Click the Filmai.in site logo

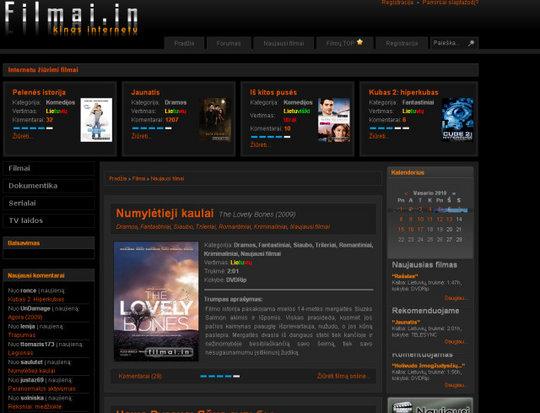[x=72, y=18]
